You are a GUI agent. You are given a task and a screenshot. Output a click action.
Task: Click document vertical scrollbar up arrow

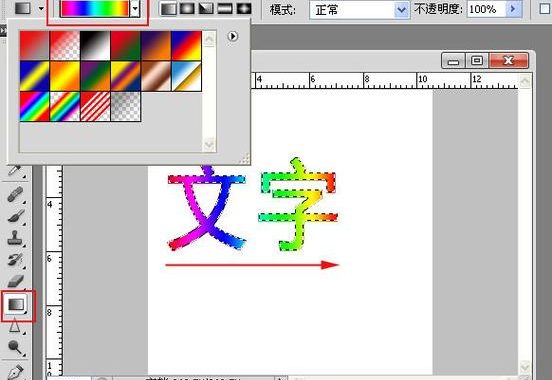(525, 81)
